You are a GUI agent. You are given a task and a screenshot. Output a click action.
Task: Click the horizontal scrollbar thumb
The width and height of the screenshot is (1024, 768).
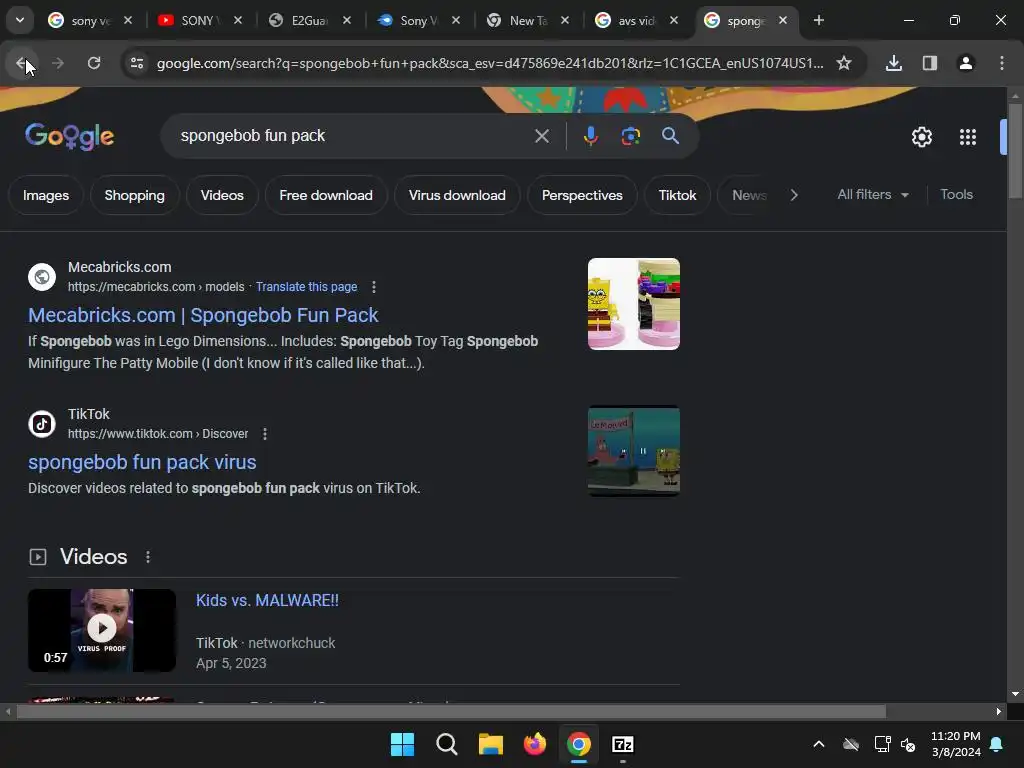coord(451,712)
